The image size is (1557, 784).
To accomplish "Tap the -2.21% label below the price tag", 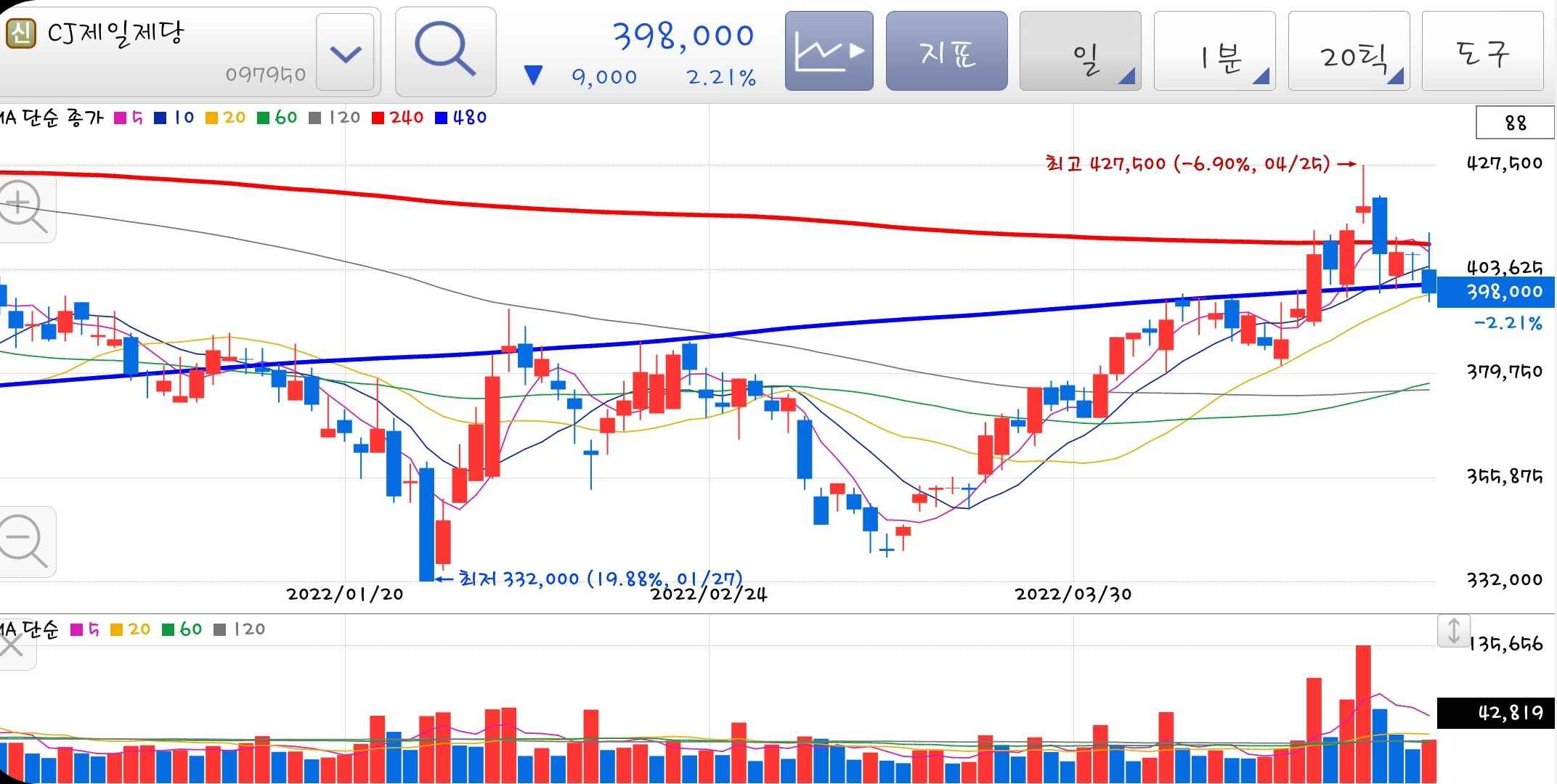I will (1508, 323).
